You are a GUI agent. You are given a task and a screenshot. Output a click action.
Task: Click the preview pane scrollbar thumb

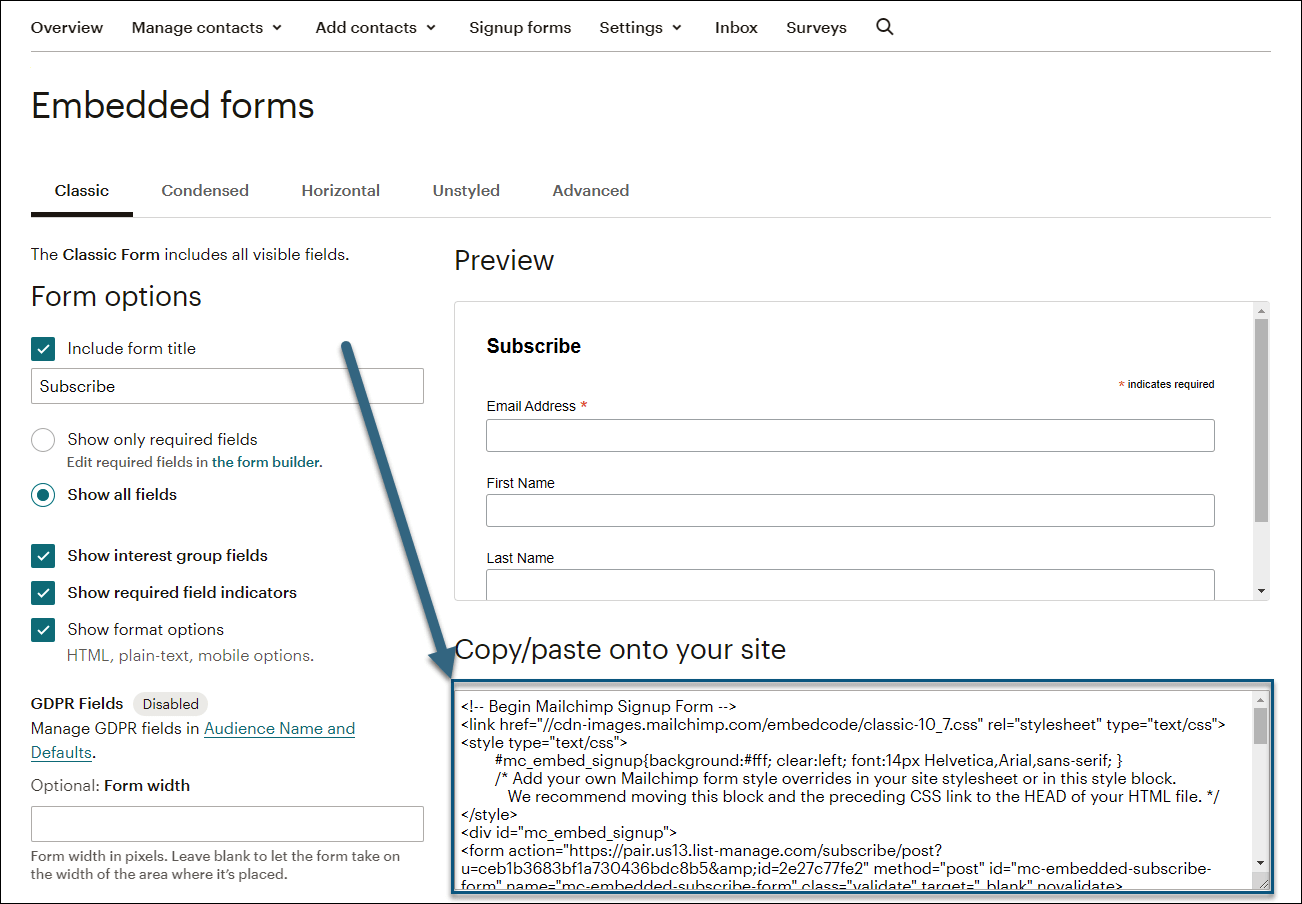(x=1261, y=420)
